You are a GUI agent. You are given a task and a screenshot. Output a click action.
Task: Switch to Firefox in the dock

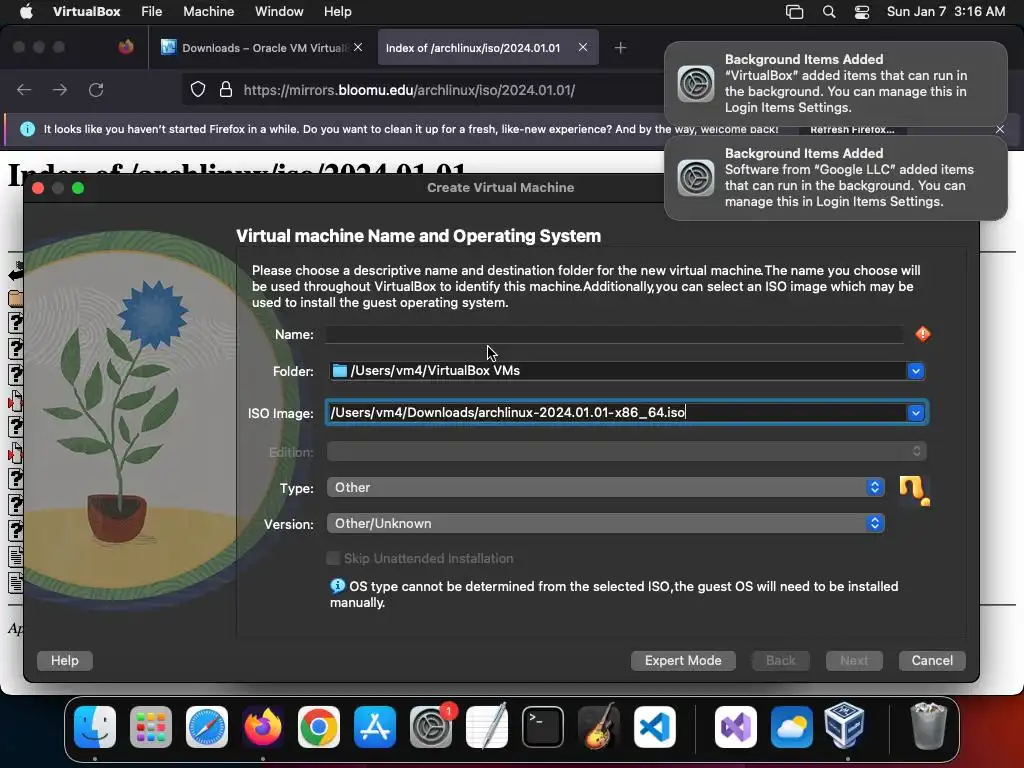coord(263,727)
